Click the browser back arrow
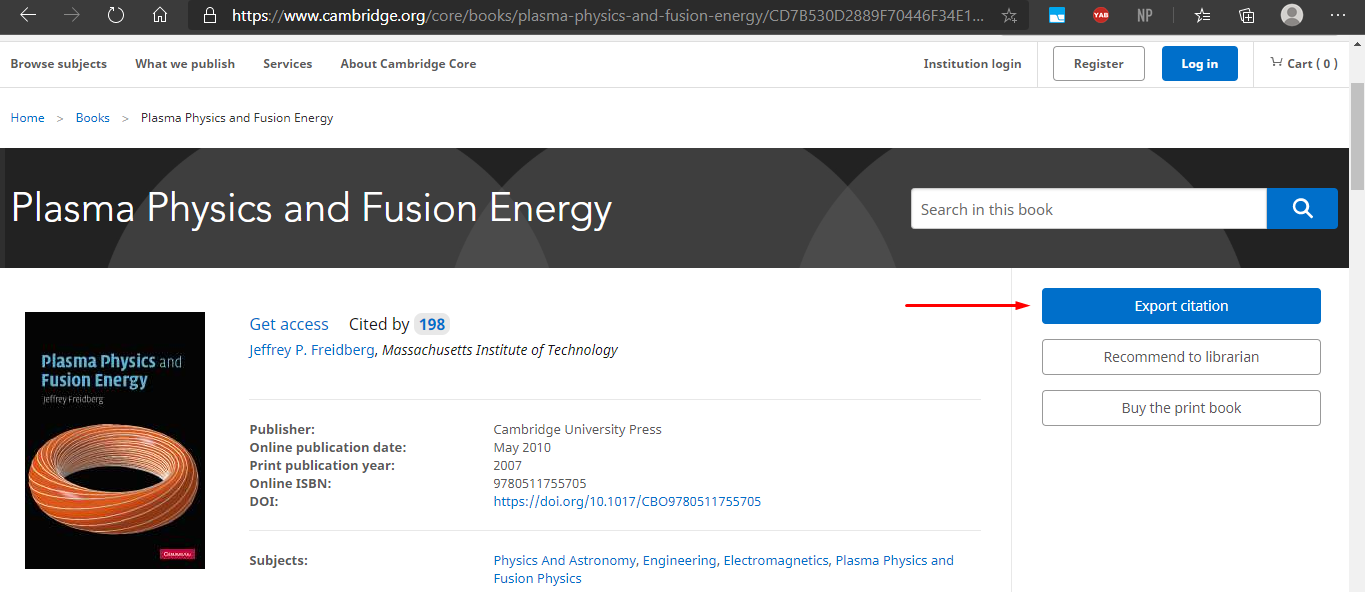The height and width of the screenshot is (592, 1365). click(28, 15)
